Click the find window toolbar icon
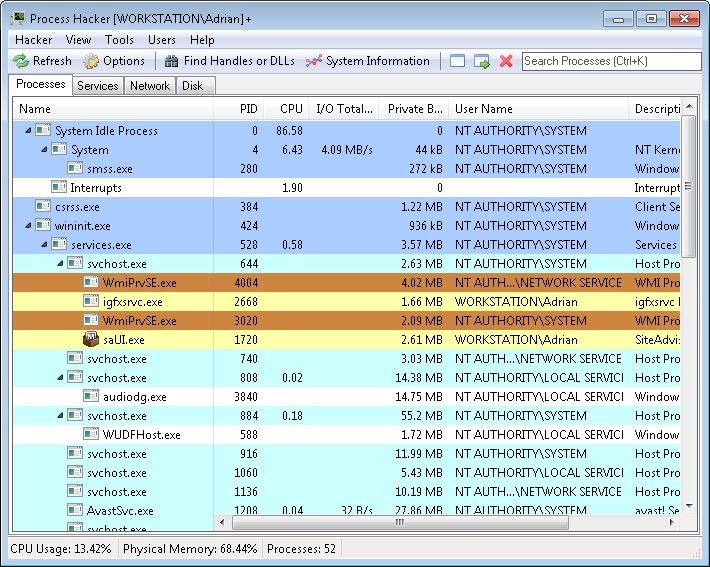 (457, 61)
